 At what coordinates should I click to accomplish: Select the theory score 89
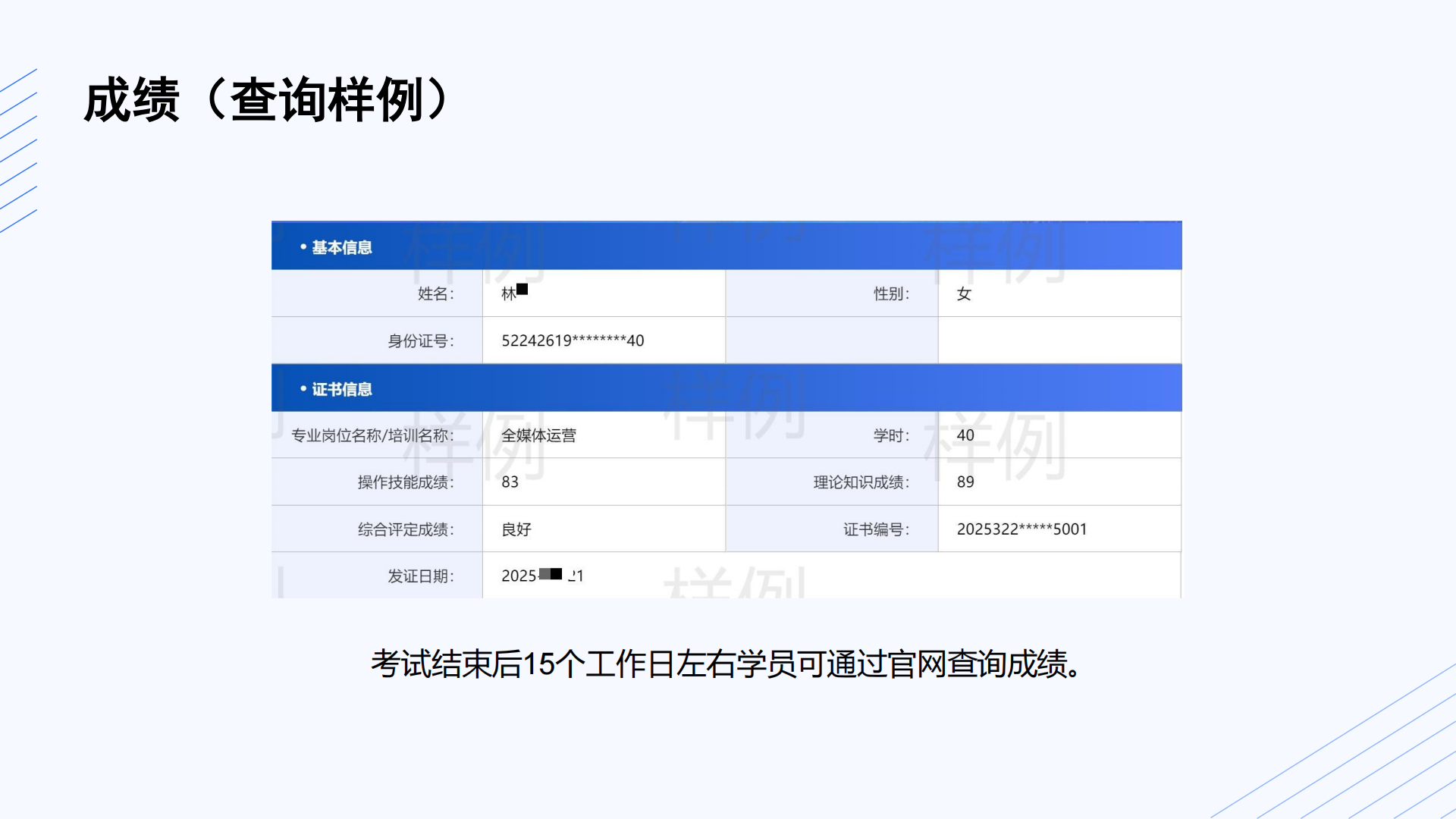(x=965, y=482)
